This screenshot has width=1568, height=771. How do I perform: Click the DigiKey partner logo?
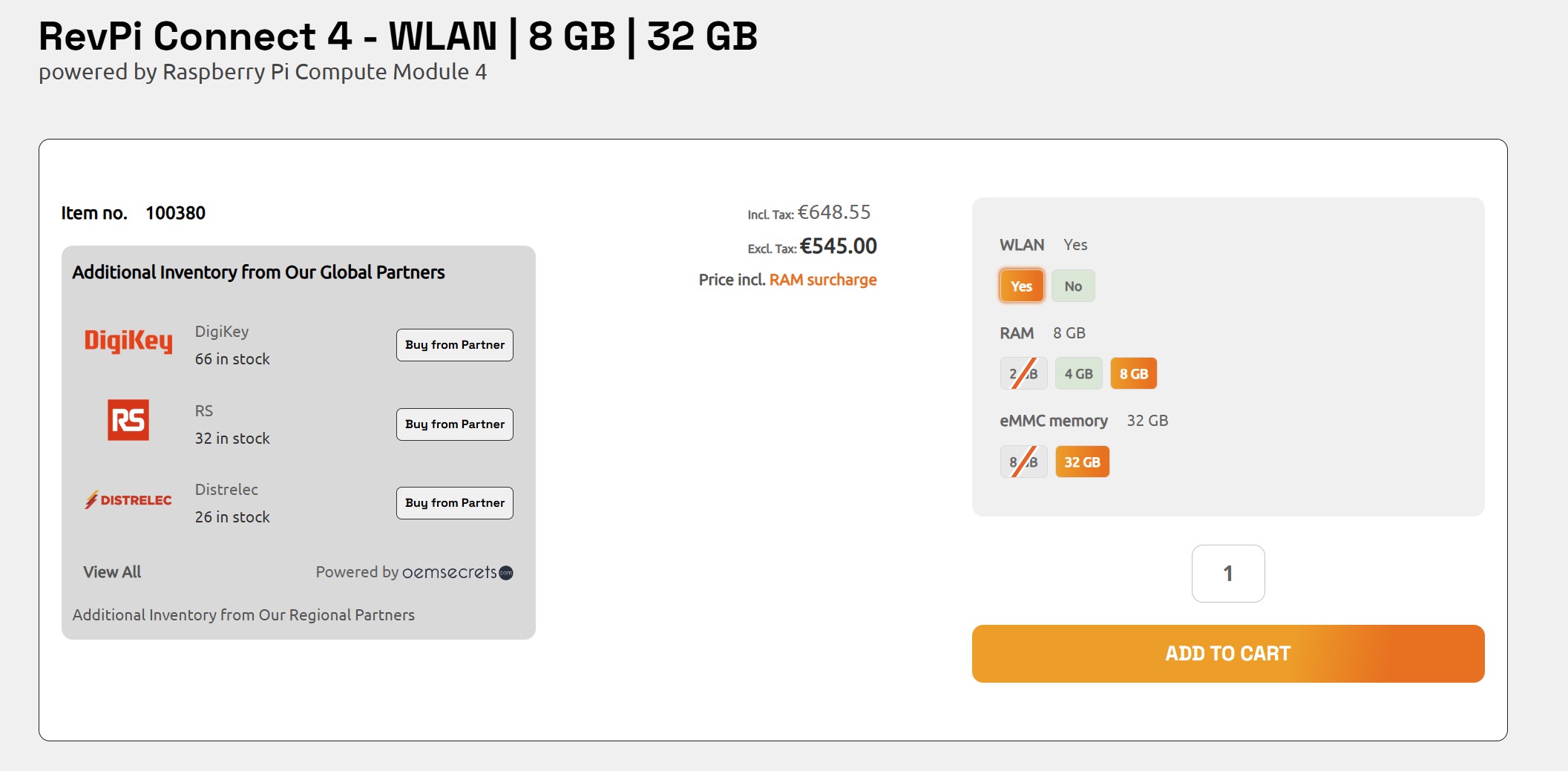pos(129,343)
